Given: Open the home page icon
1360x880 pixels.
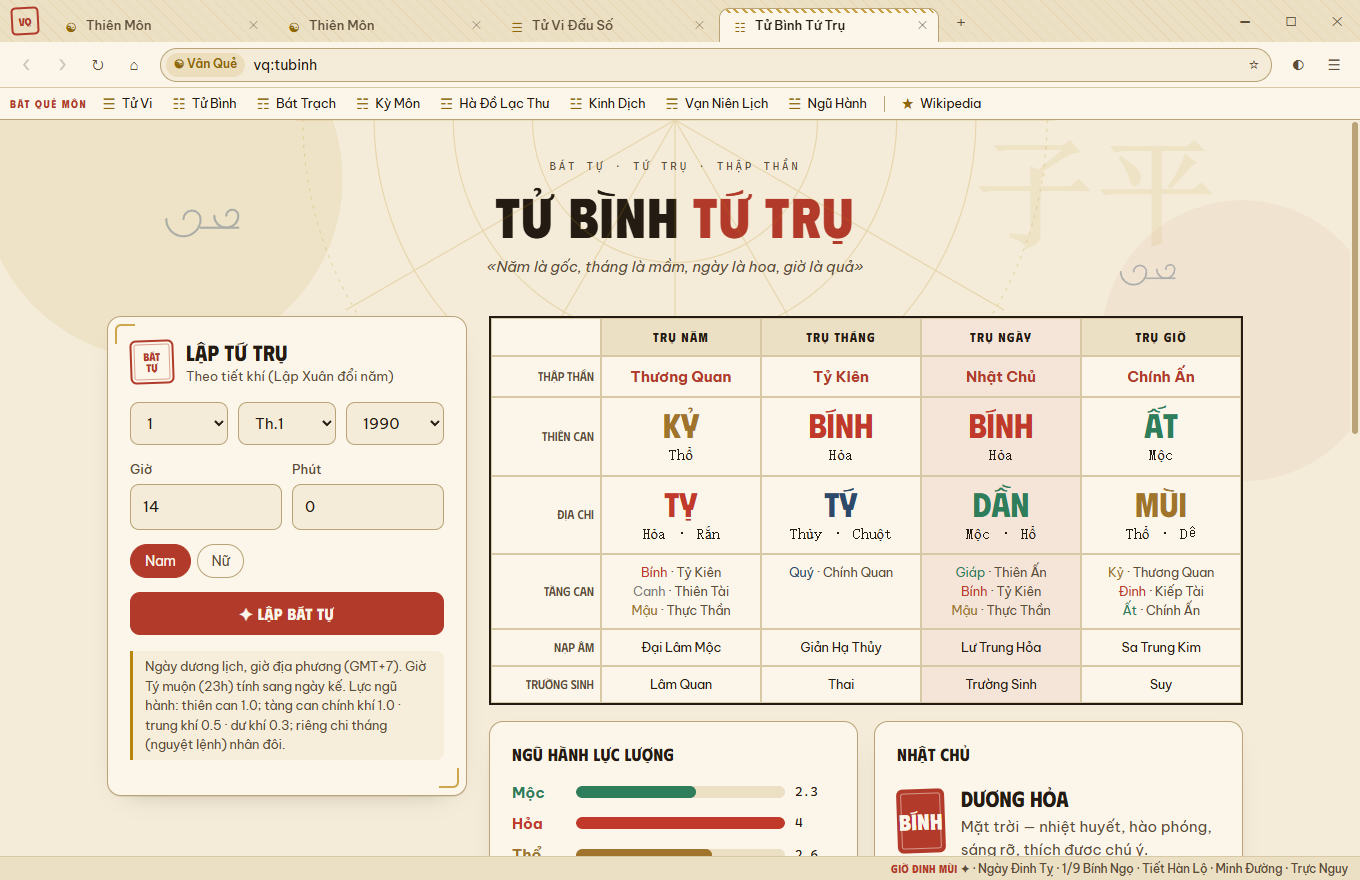Looking at the screenshot, I should coord(134,65).
